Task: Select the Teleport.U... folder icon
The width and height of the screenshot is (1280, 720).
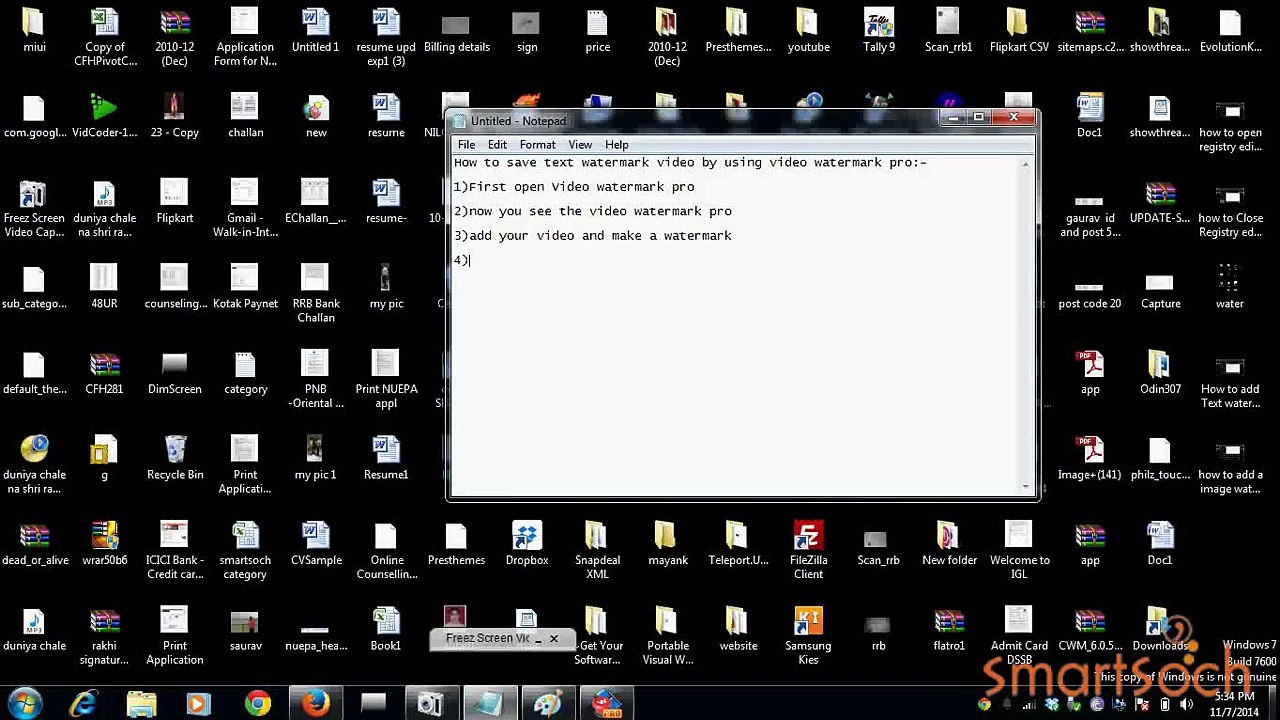Action: pyautogui.click(x=738, y=543)
